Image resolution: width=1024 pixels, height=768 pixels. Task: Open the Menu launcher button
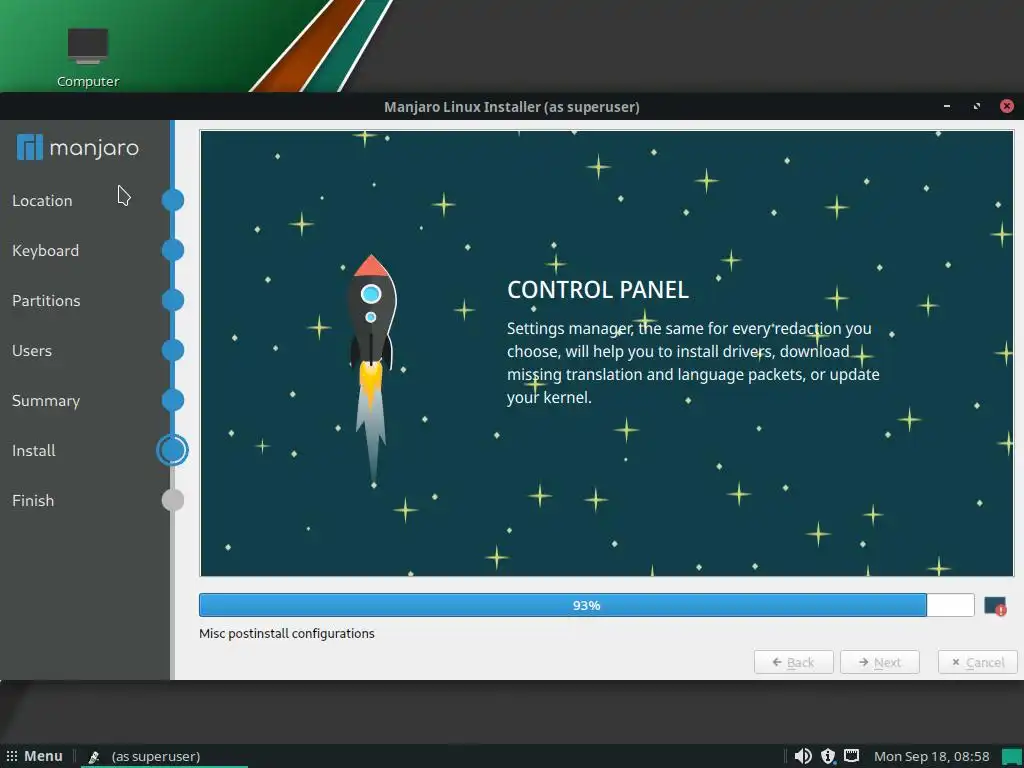[35, 756]
